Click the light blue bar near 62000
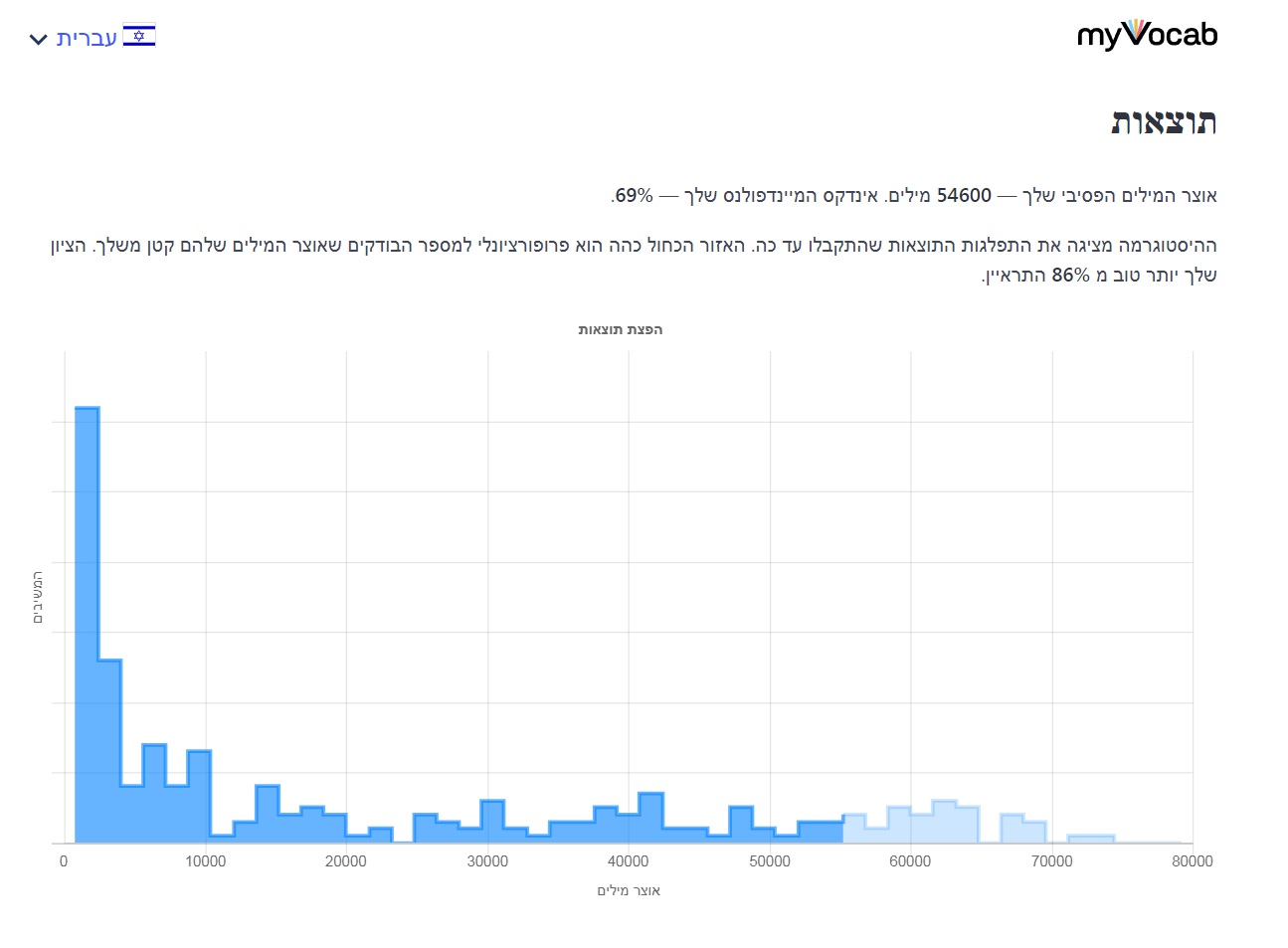Viewport: 1288px width, 948px height. (x=944, y=822)
